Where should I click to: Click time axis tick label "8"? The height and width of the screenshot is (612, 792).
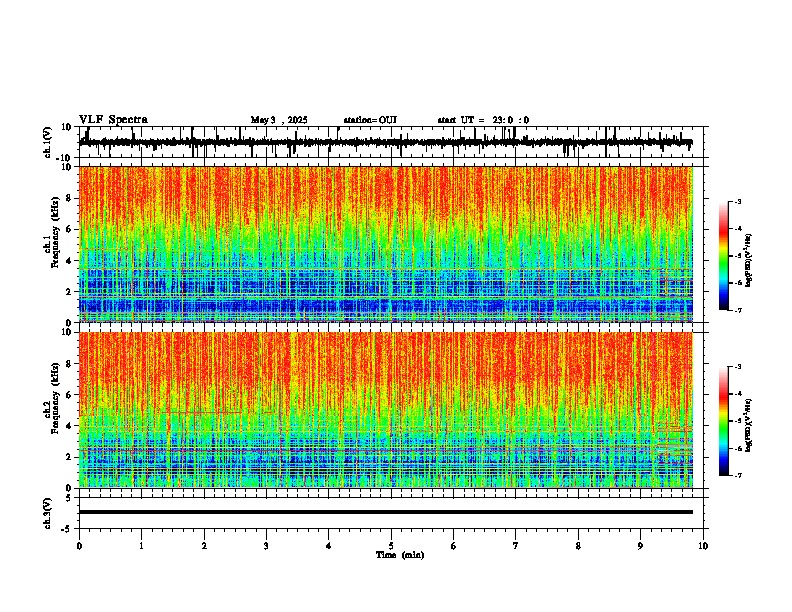coord(578,546)
